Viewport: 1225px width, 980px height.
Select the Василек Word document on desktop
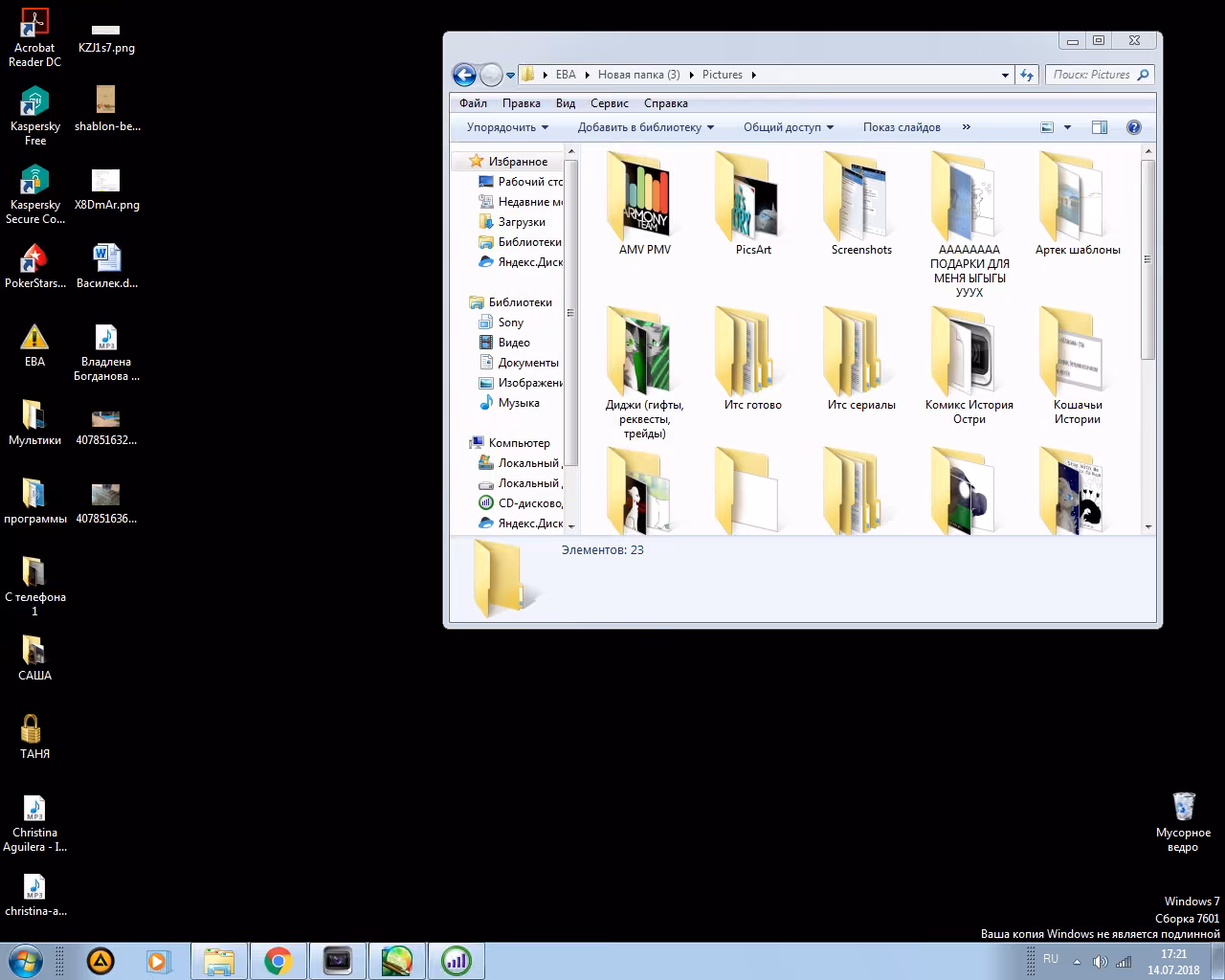pos(106,266)
